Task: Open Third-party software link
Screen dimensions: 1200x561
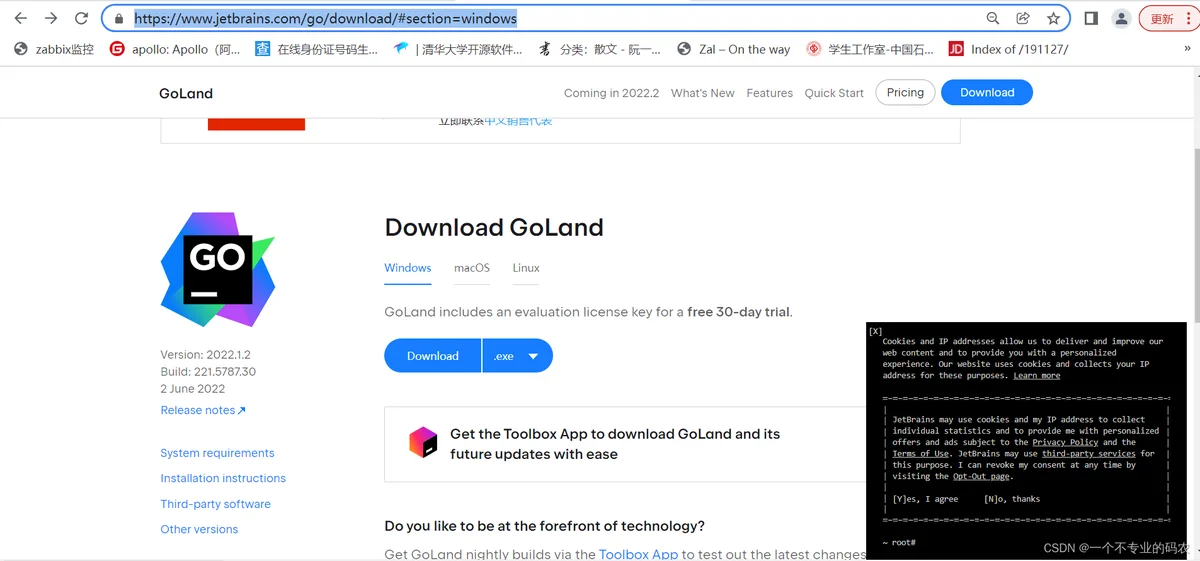Action: (215, 504)
